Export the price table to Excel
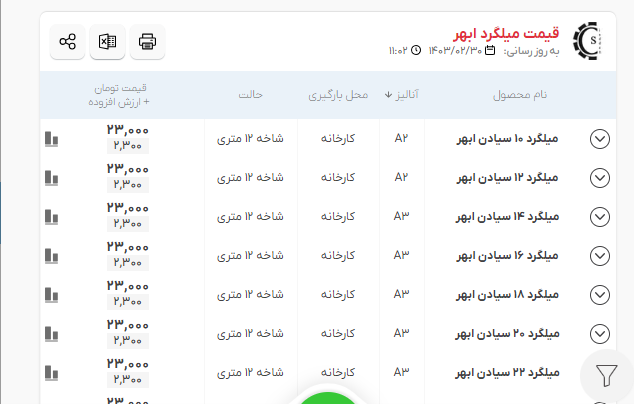 click(x=107, y=42)
